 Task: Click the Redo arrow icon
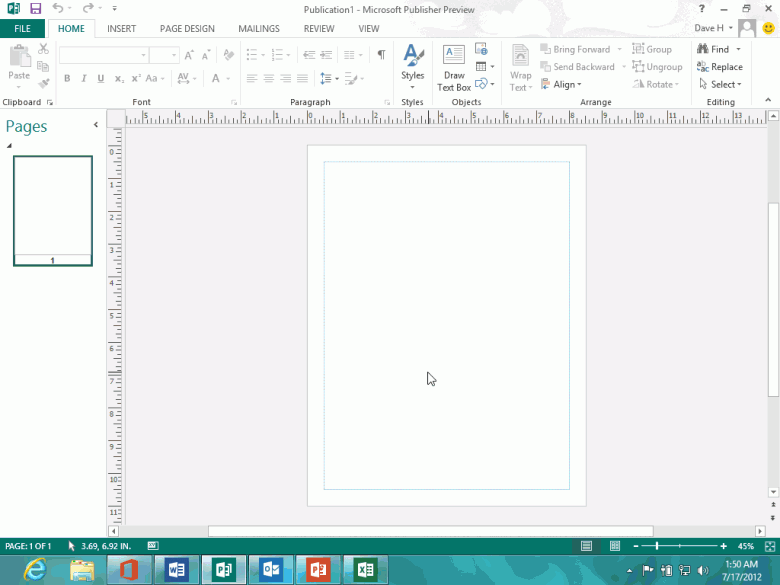[x=88, y=8]
